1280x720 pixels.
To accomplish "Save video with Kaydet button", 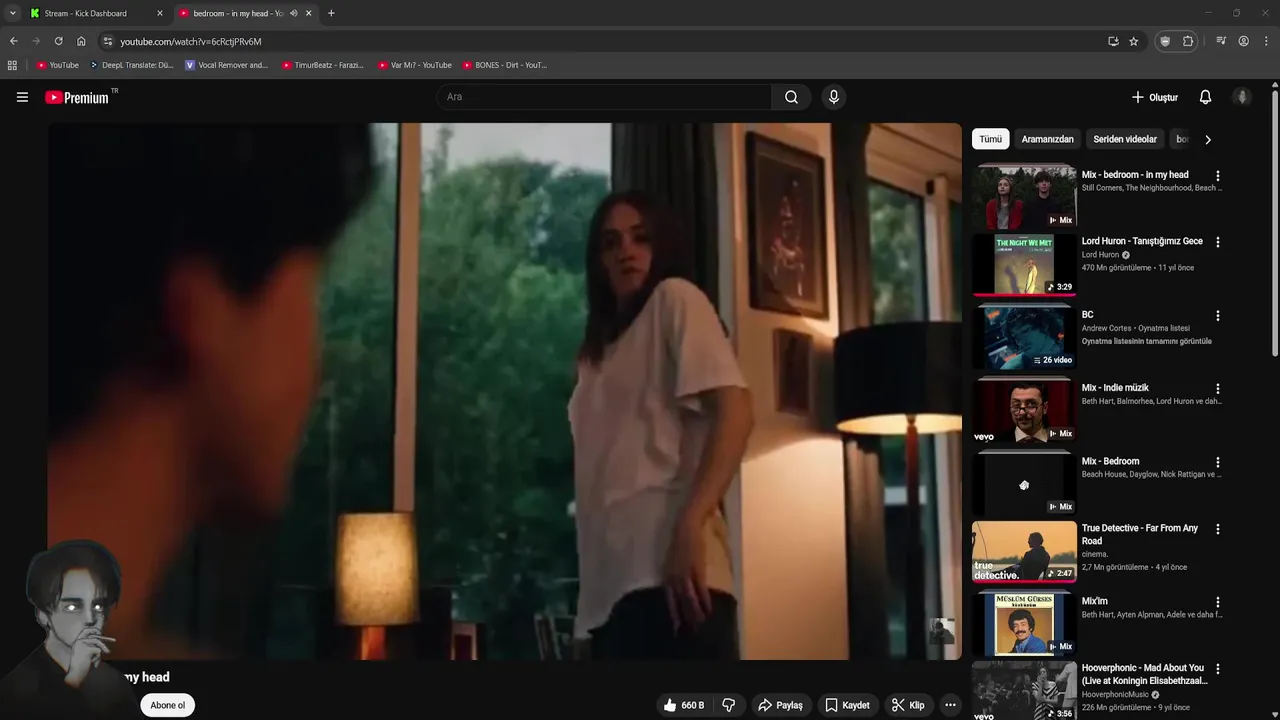I will click(847, 705).
